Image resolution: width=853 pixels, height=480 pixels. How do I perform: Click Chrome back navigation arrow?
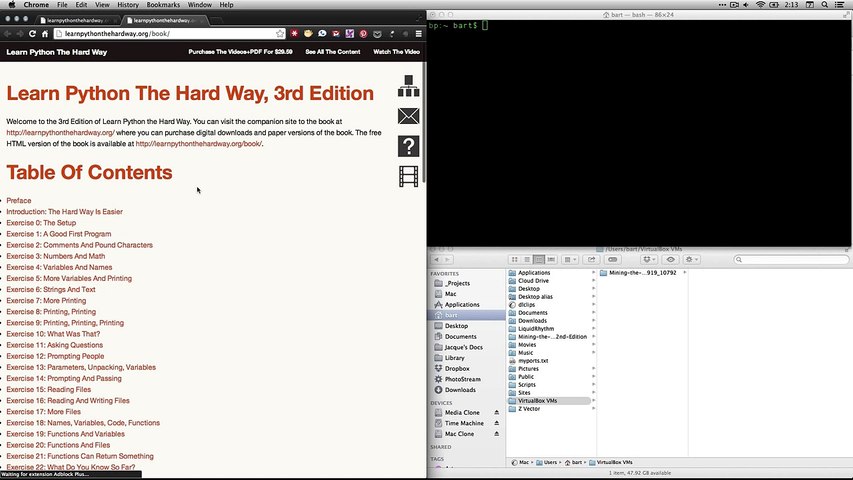point(8,34)
